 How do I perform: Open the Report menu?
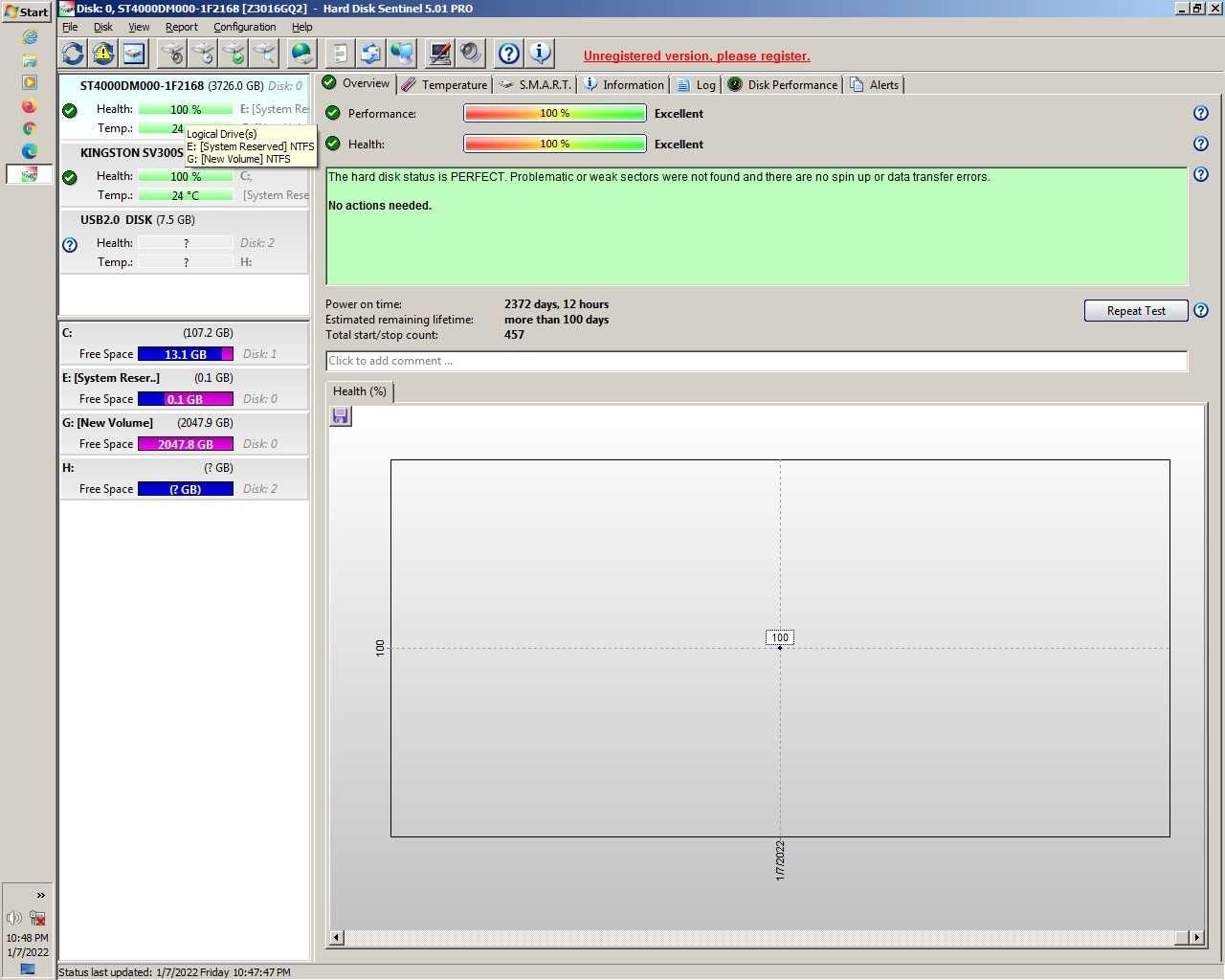(x=181, y=27)
